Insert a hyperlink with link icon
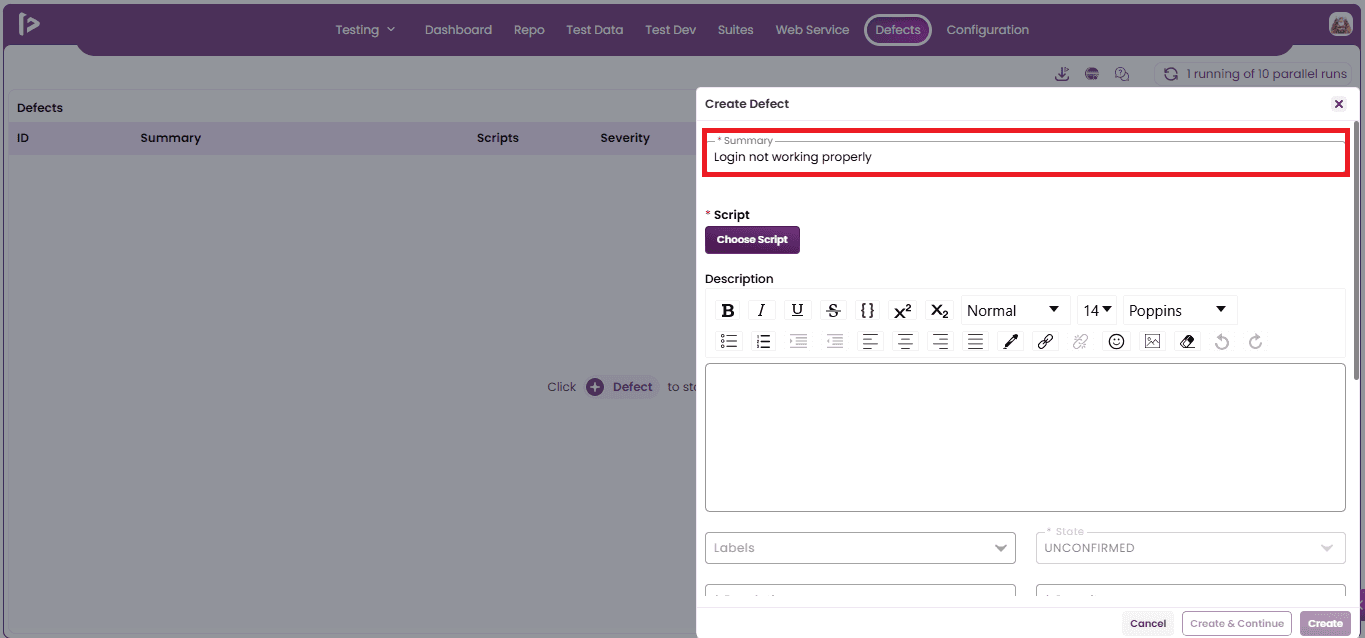The width and height of the screenshot is (1365, 638). (x=1045, y=342)
